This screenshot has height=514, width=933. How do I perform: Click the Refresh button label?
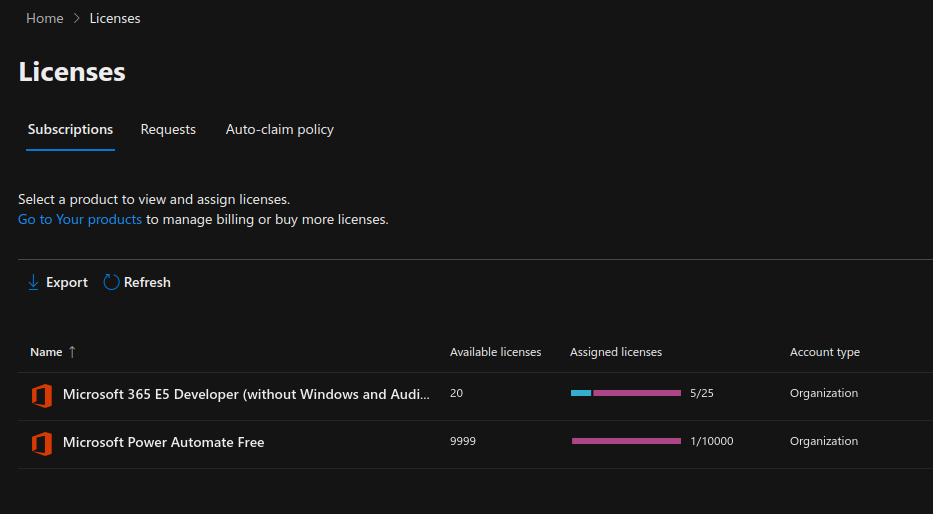[147, 283]
